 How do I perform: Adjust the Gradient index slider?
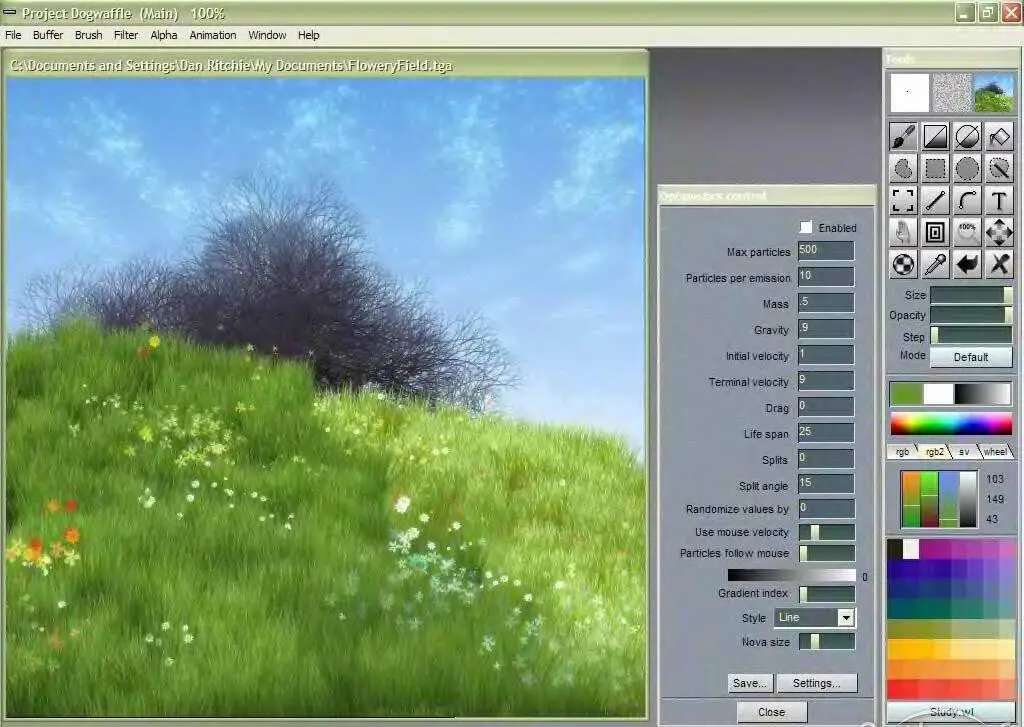[827, 594]
